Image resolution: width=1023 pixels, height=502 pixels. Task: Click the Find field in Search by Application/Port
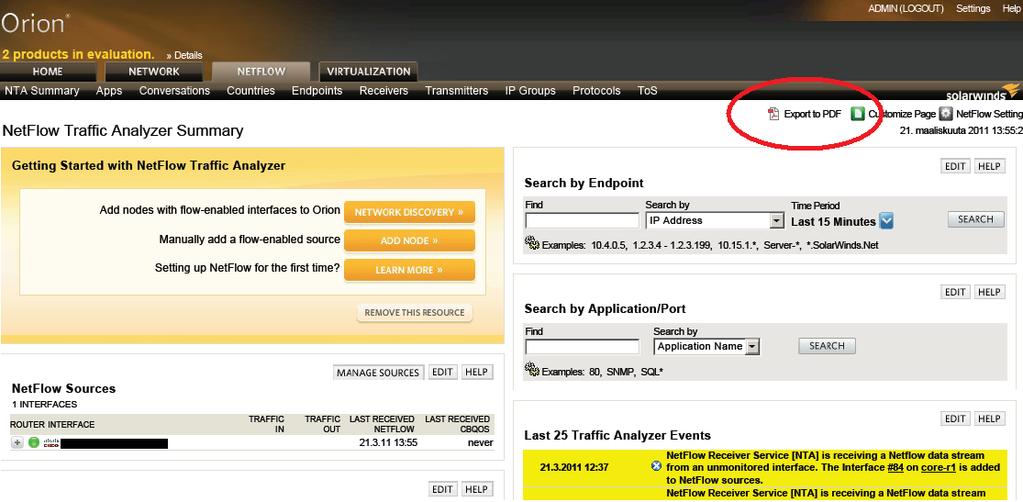click(x=582, y=347)
